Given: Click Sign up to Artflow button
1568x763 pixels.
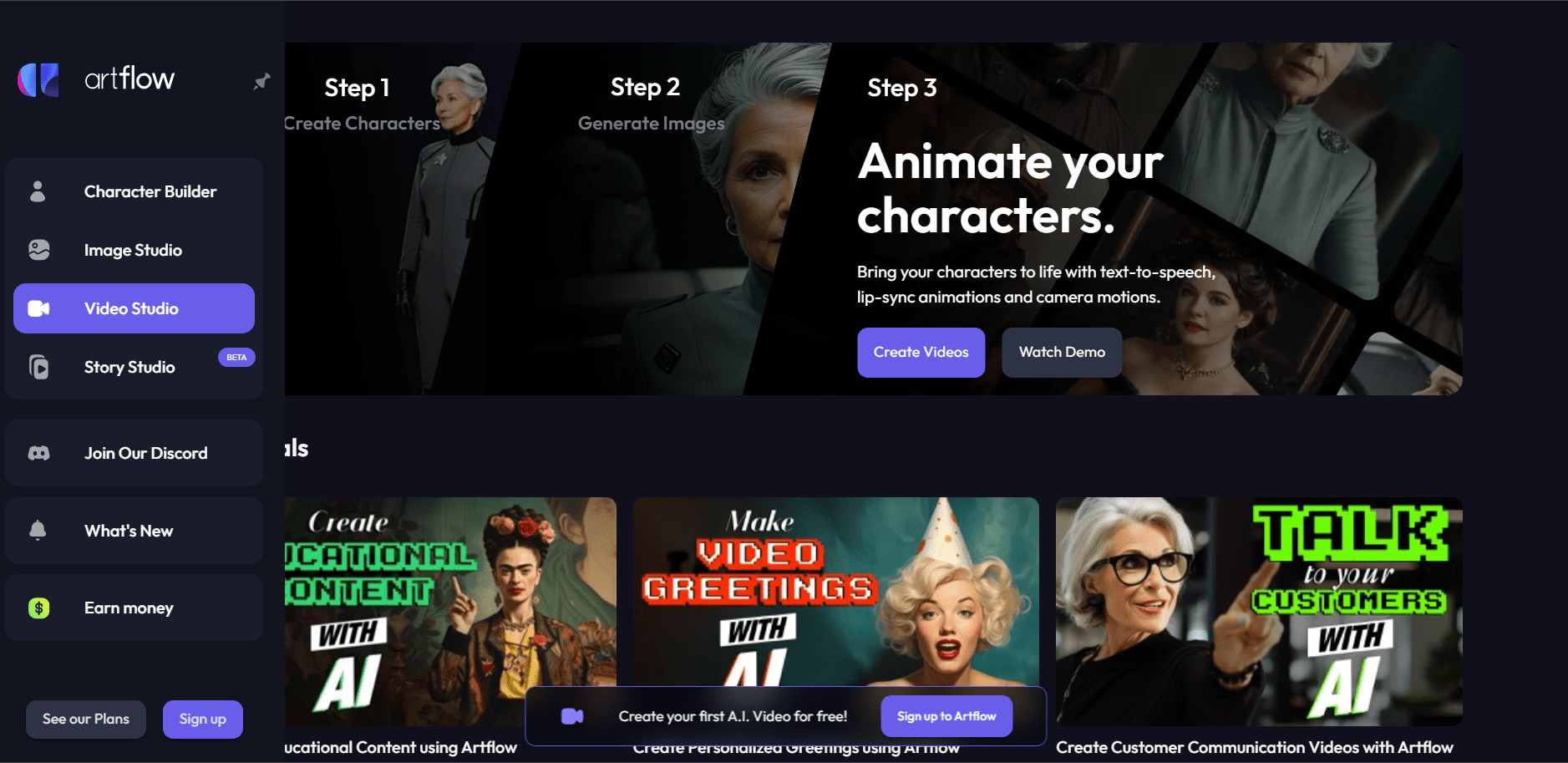Looking at the screenshot, I should [x=946, y=716].
